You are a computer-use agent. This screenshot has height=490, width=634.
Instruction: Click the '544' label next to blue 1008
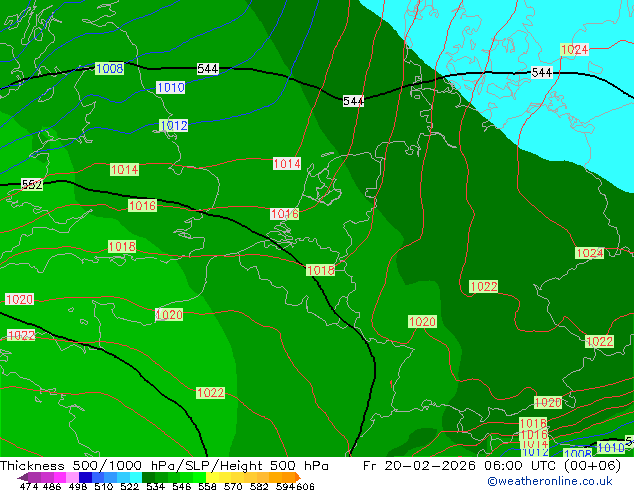pos(208,69)
